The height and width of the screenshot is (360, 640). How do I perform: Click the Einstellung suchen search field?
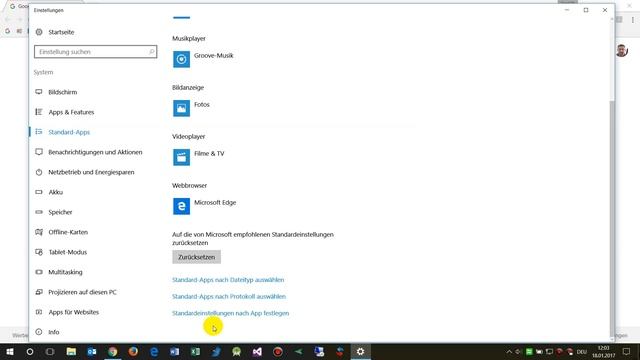[96, 52]
